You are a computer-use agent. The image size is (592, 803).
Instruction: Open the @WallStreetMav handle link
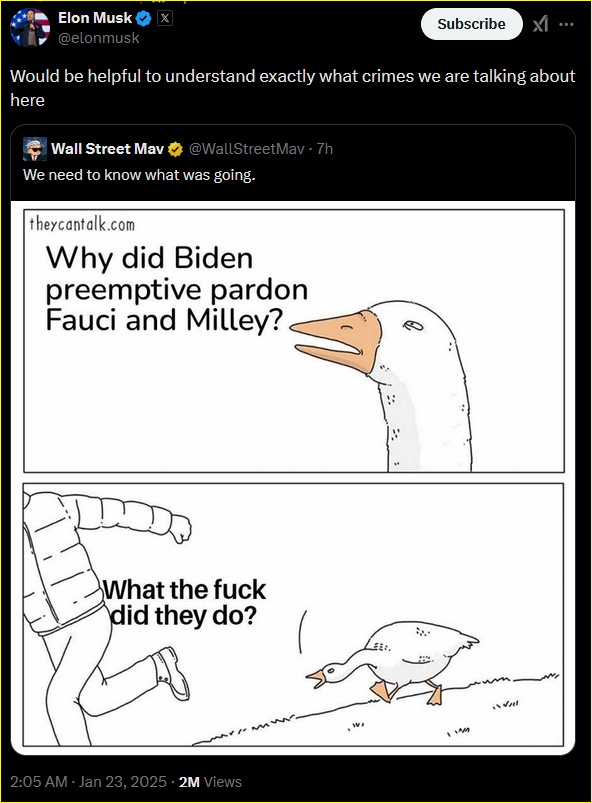point(246,149)
